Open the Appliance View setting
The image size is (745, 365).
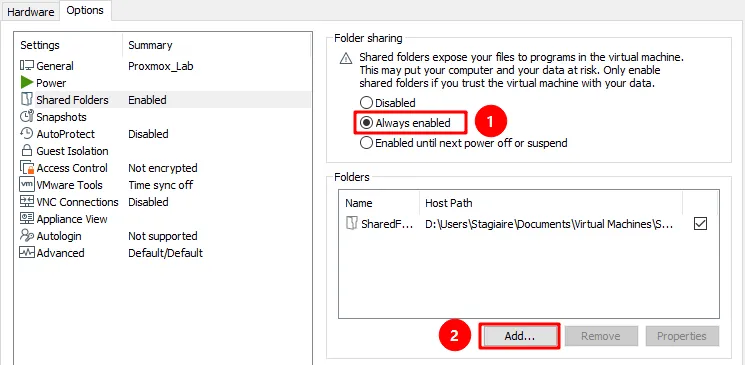pyautogui.click(x=72, y=219)
